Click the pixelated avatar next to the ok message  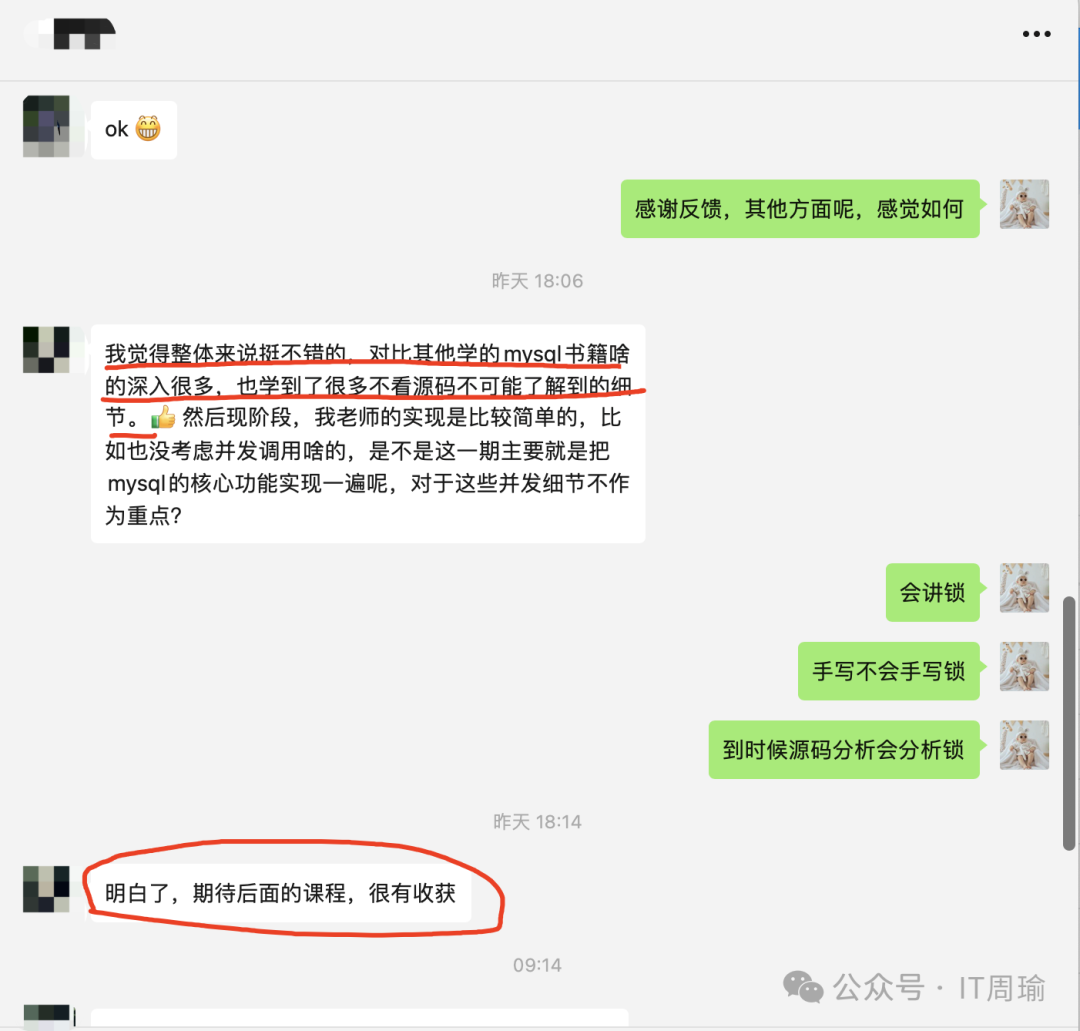tap(46, 126)
